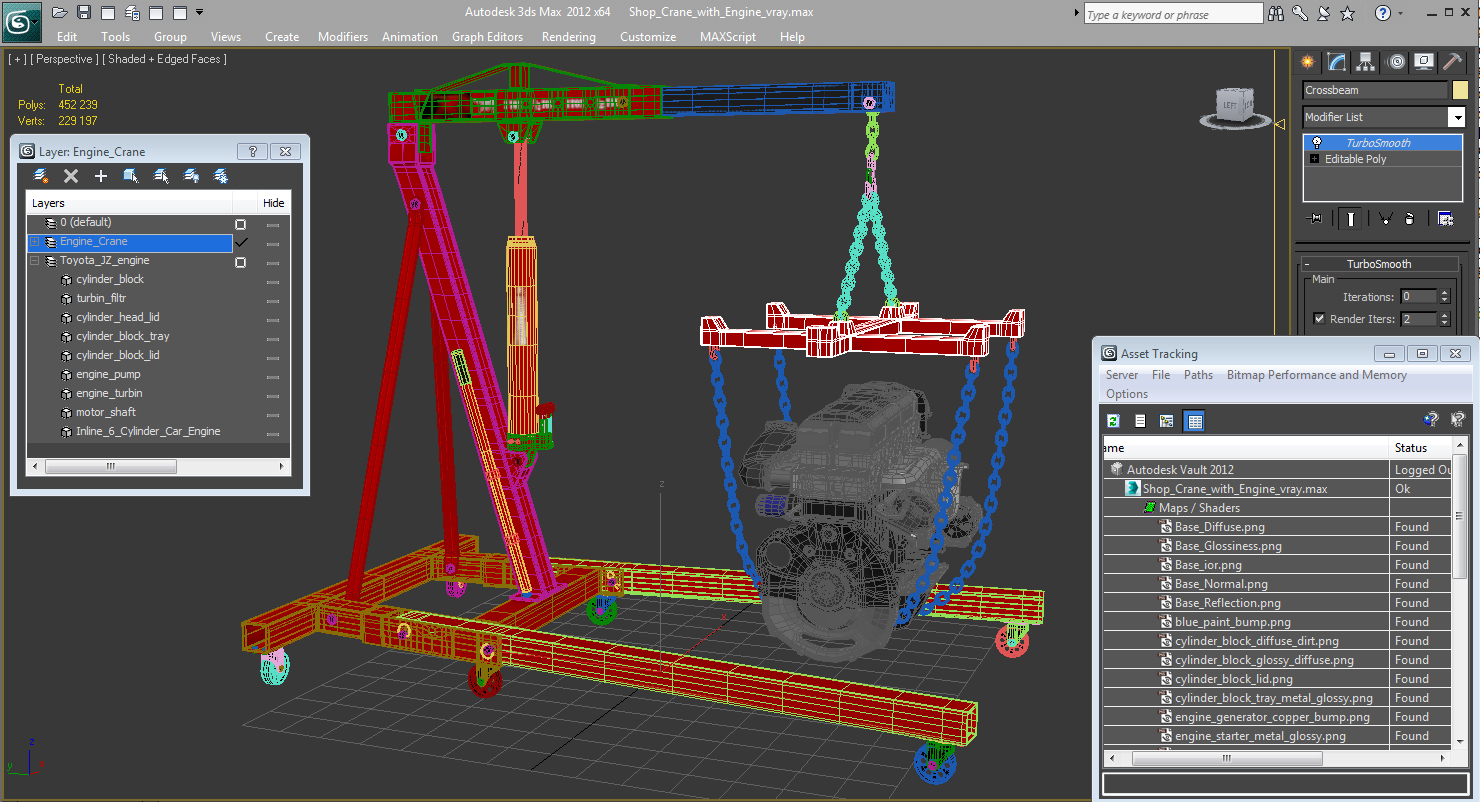Screen dimensions: 1480x802
Task: Click the Communication Center satellite icon
Action: (1325, 13)
